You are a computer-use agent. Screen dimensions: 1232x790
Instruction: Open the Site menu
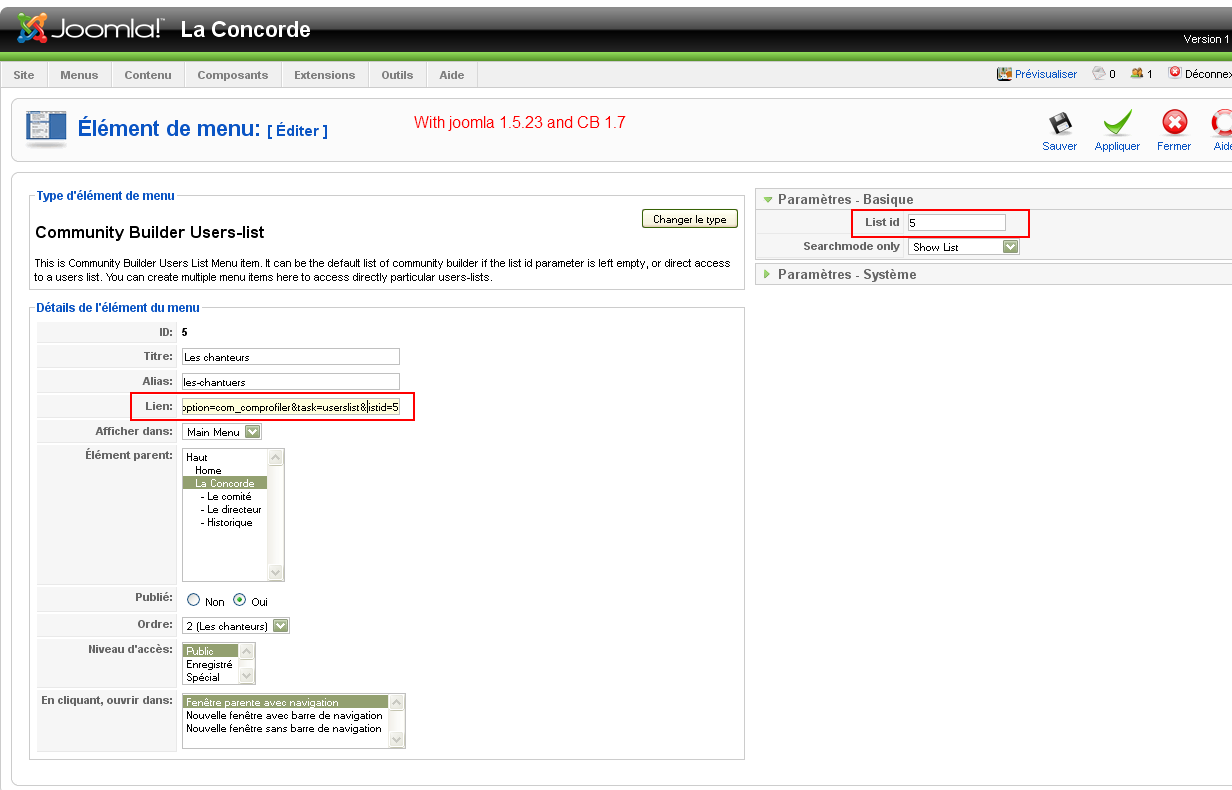tap(24, 75)
